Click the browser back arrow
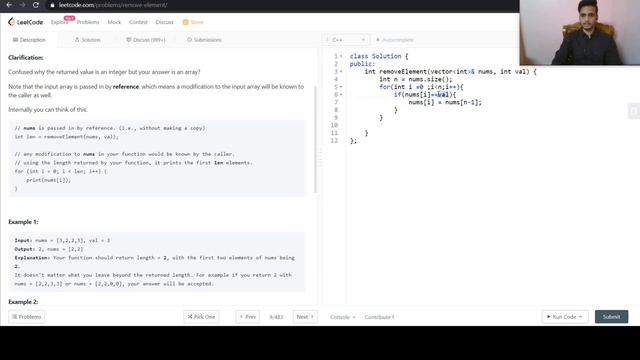 click(x=9, y=5)
